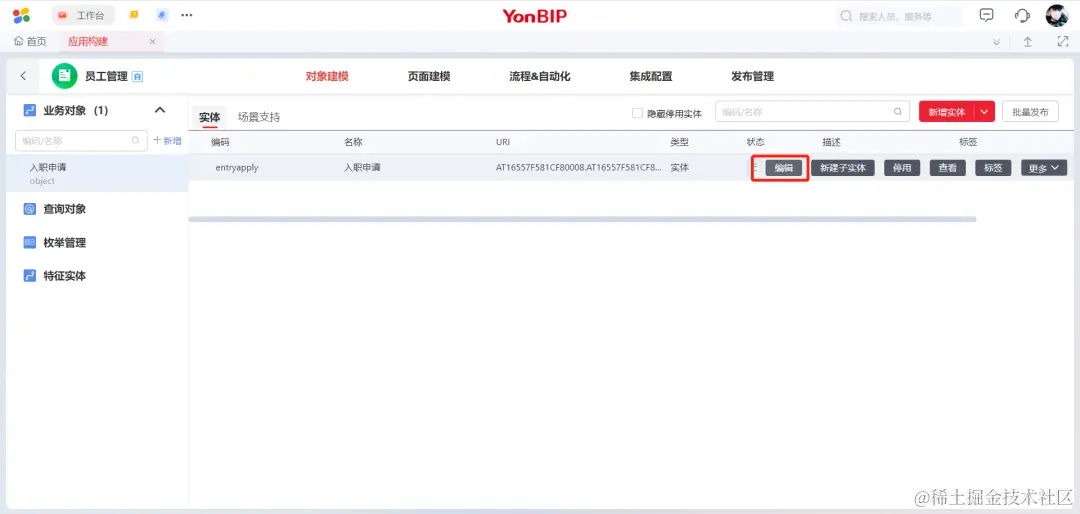Focus the entity list 编码/名称 search field
1080x514 pixels.
coord(812,112)
